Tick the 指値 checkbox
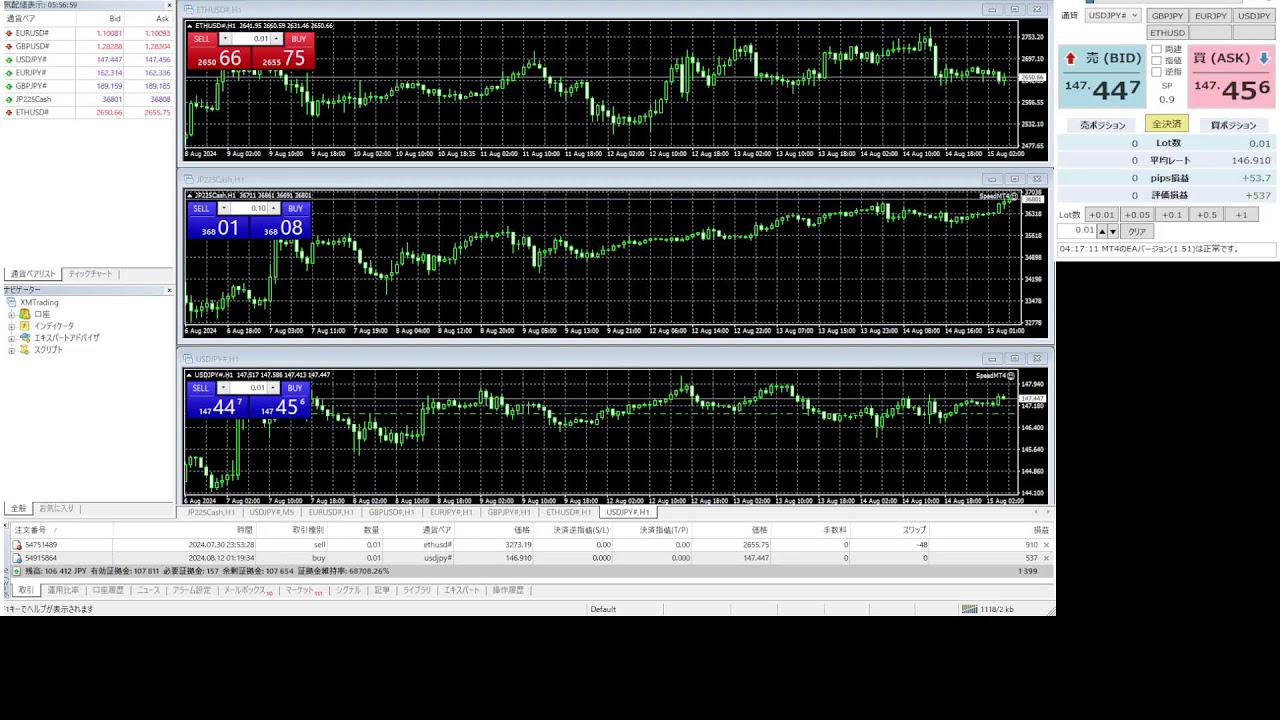This screenshot has height=720, width=1280. click(x=1156, y=60)
